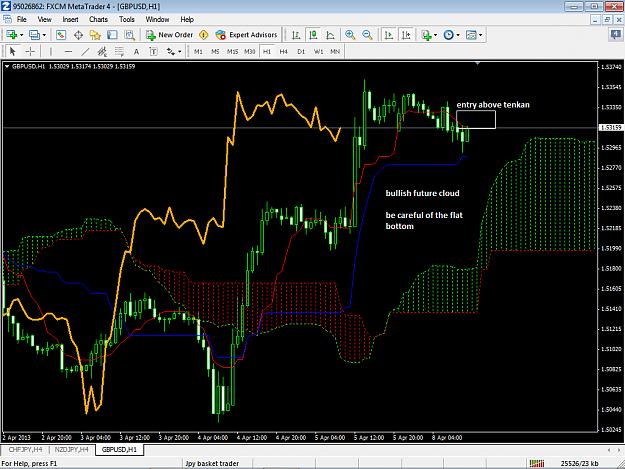Expand the GBPUSD,H1 chart title triangle
The image size is (625, 469).
pos(7,67)
